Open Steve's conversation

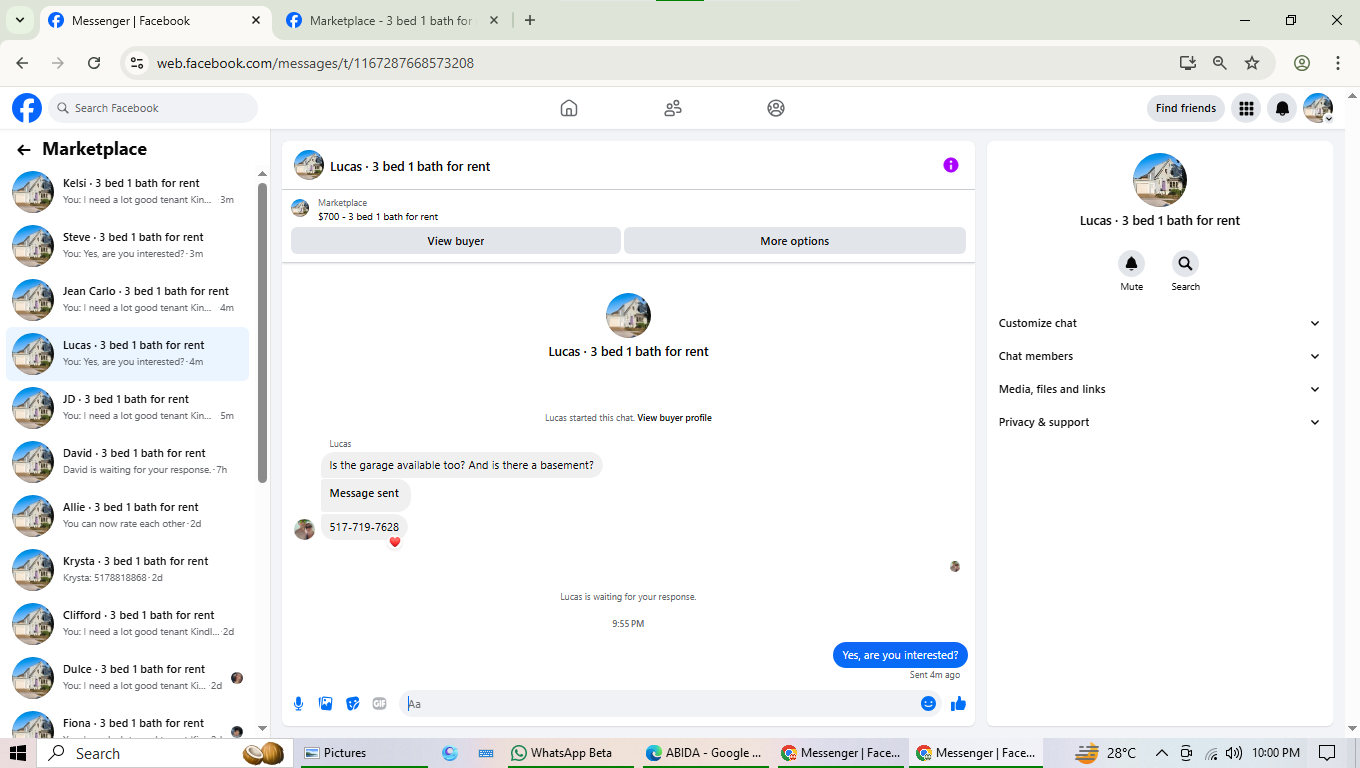tap(128, 245)
